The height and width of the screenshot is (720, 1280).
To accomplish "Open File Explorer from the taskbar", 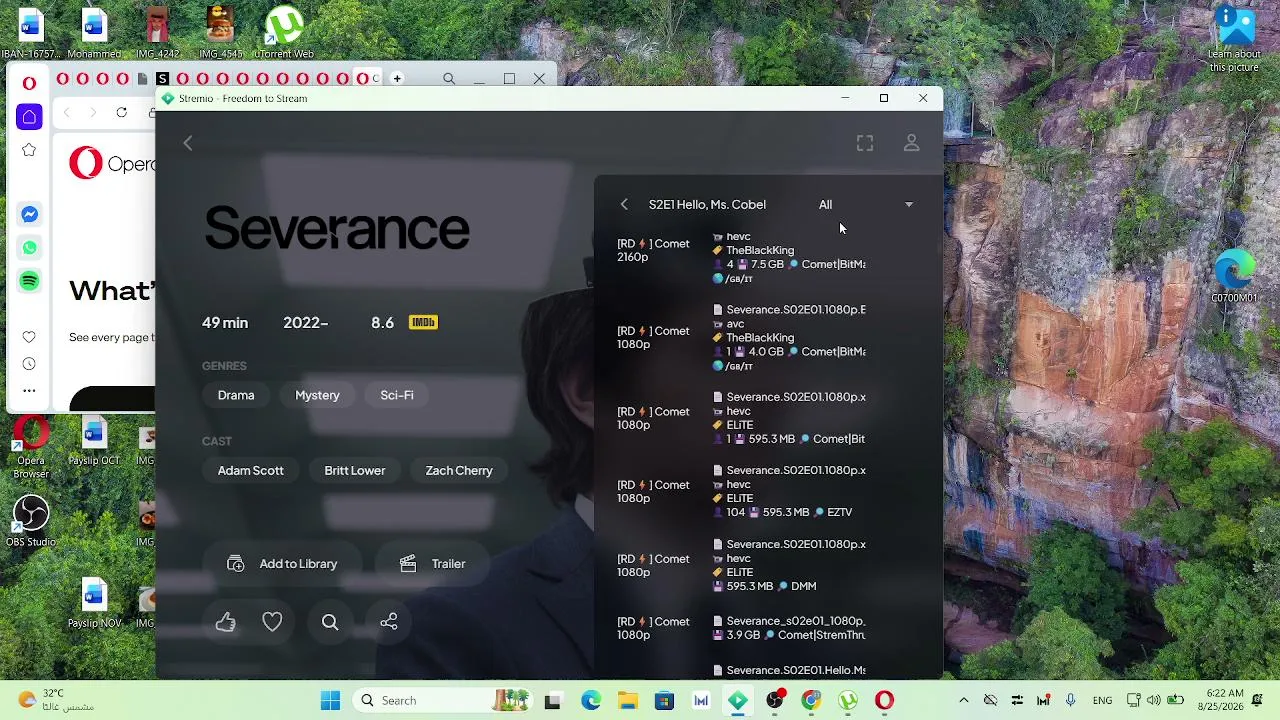I will [627, 700].
